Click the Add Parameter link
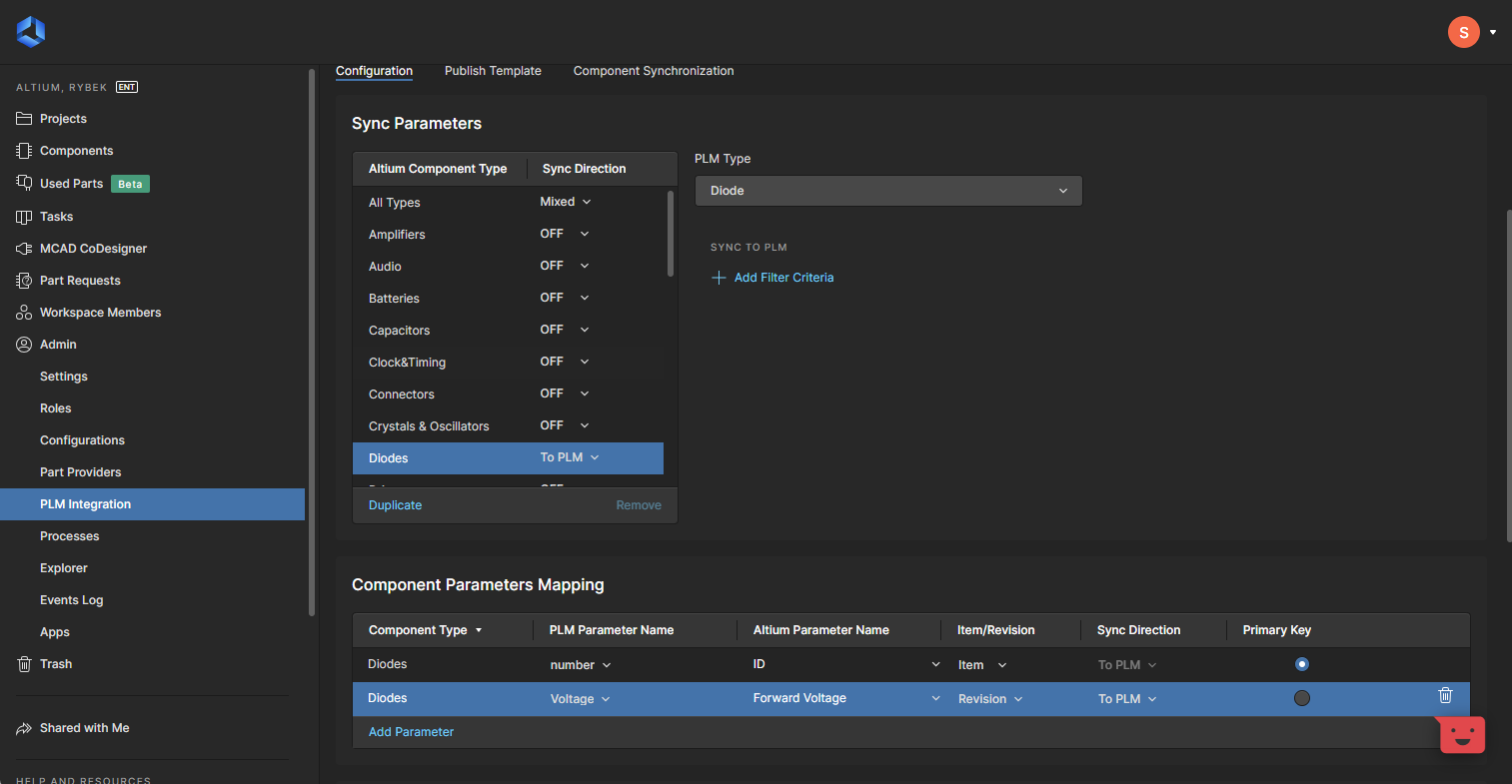 click(x=411, y=732)
